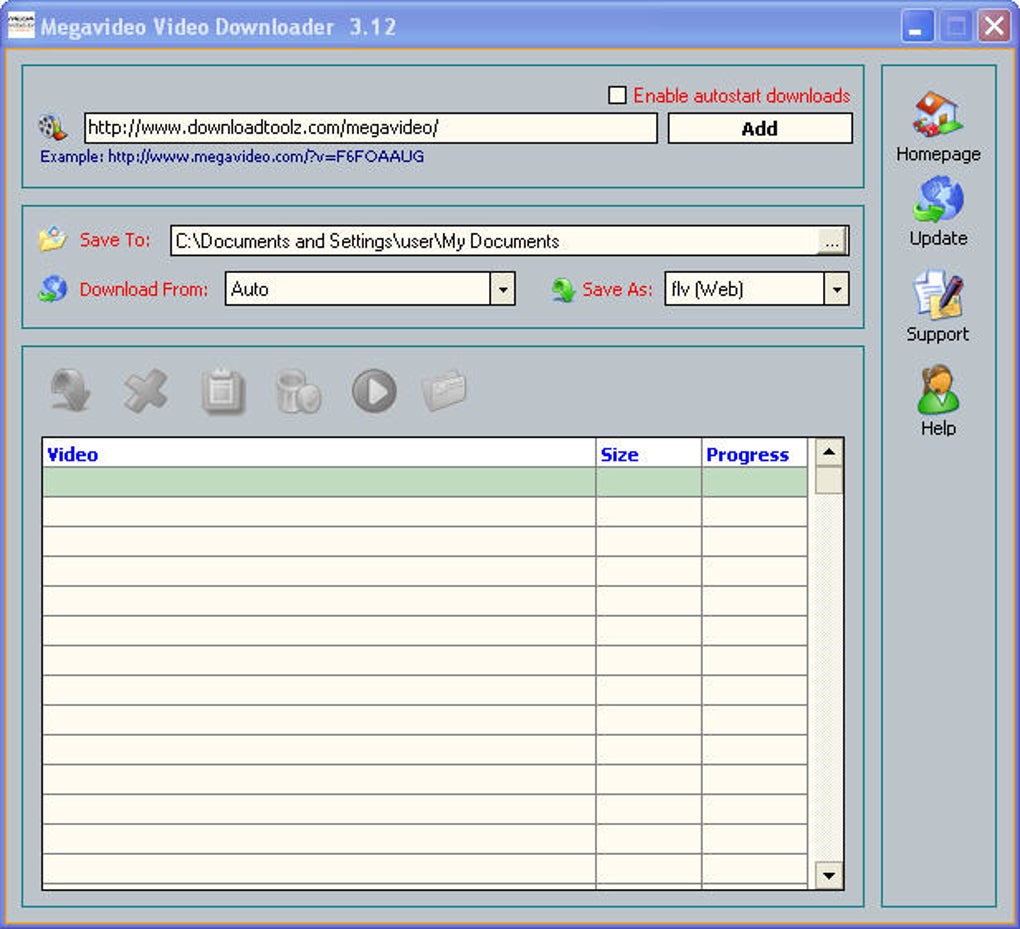Browse for save folder with the ... button
The image size is (1020, 929).
click(x=832, y=241)
